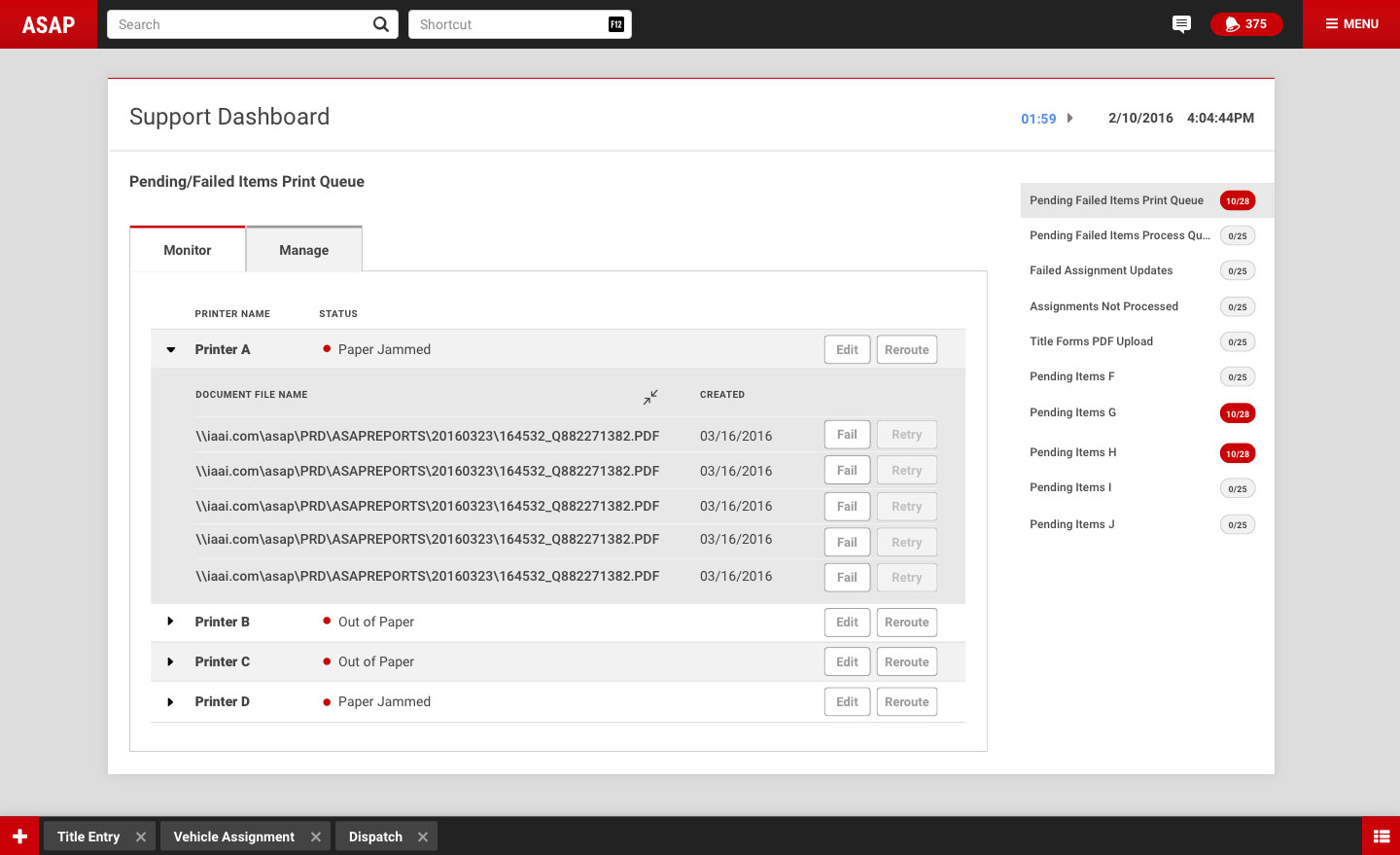Expand the Printer D row
The height and width of the screenshot is (855, 1400).
170,702
